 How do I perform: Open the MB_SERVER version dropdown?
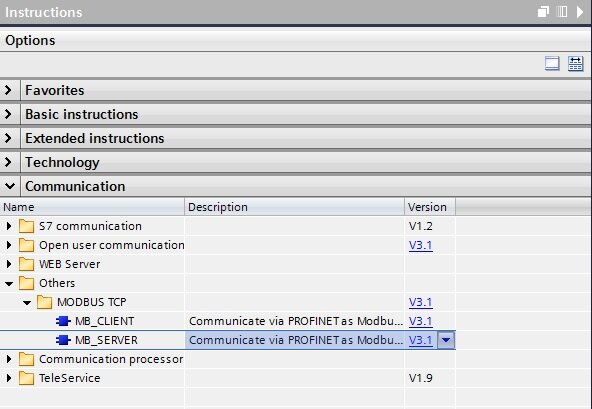(446, 340)
